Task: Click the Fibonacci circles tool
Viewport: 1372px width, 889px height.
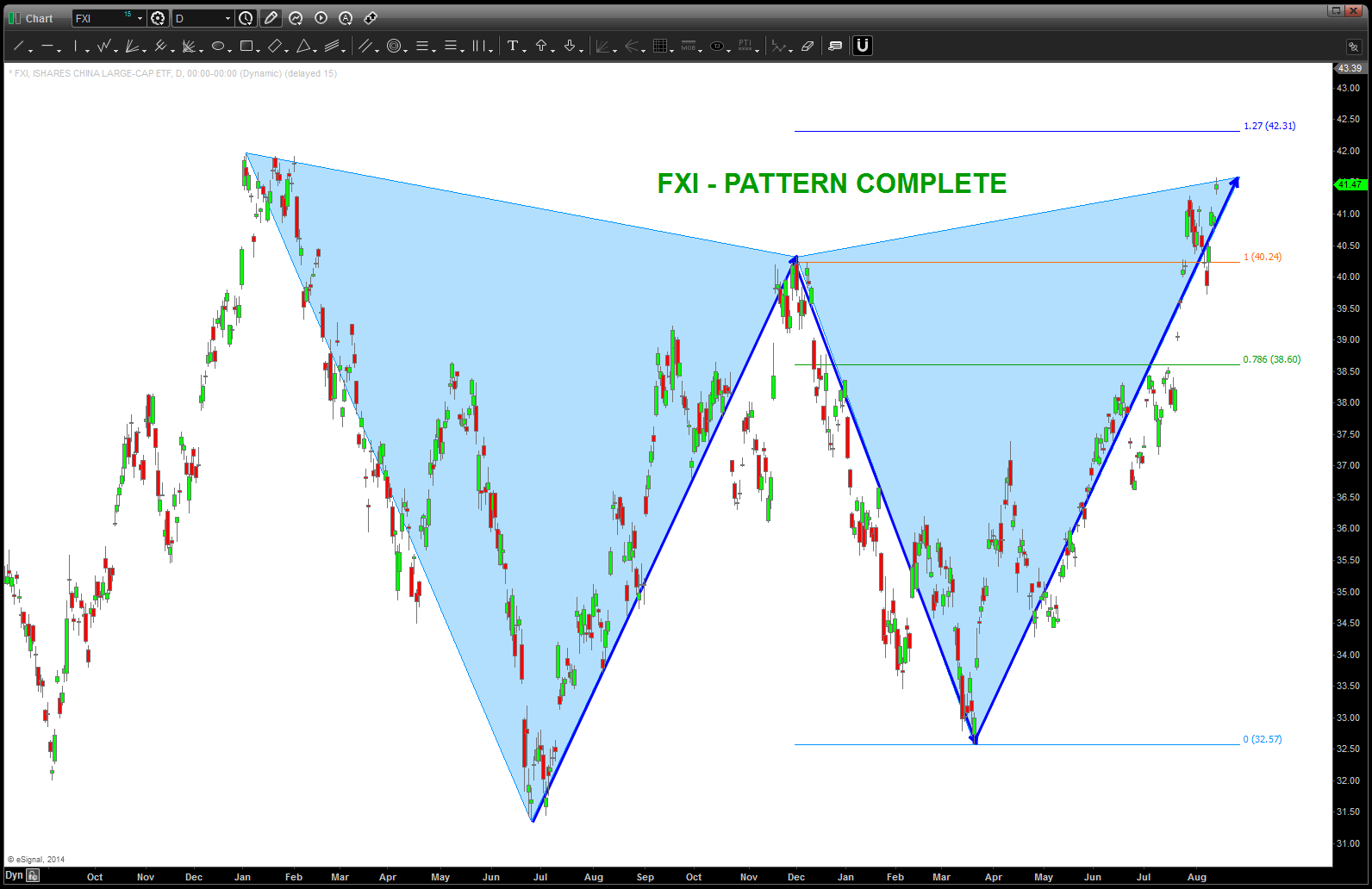Action: tap(394, 47)
